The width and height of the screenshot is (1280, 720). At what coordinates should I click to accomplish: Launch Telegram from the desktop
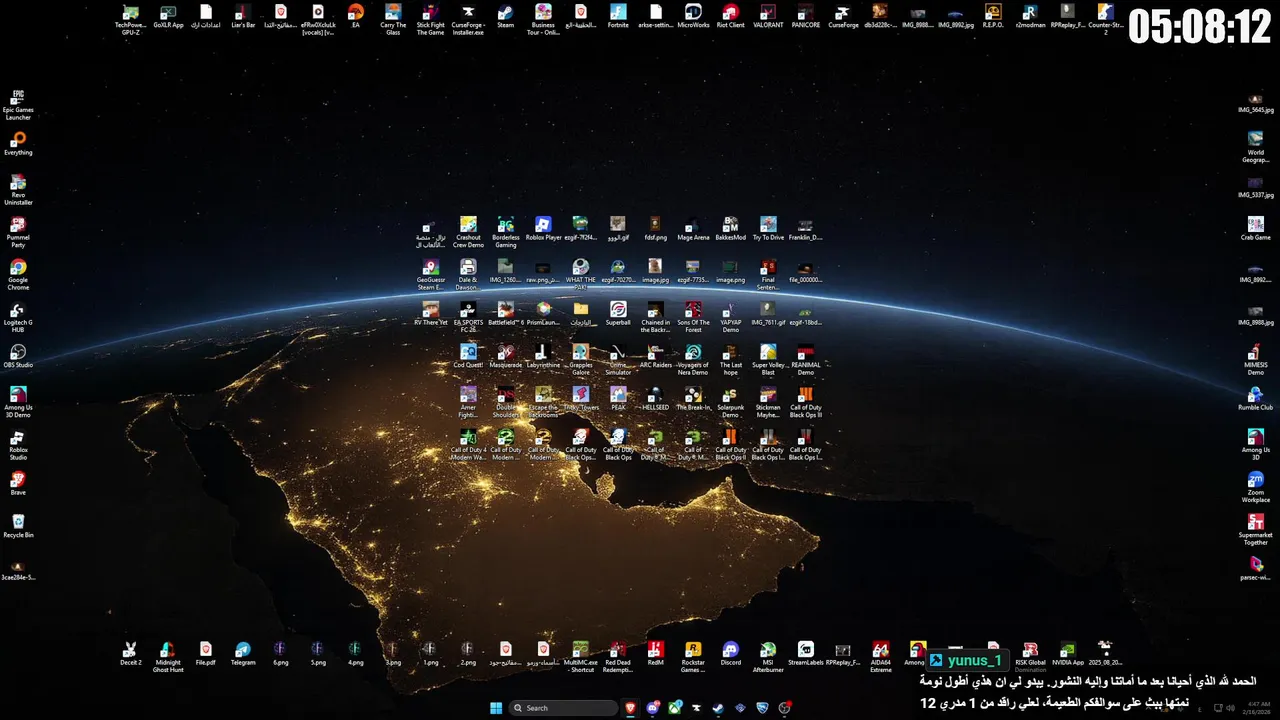243,654
